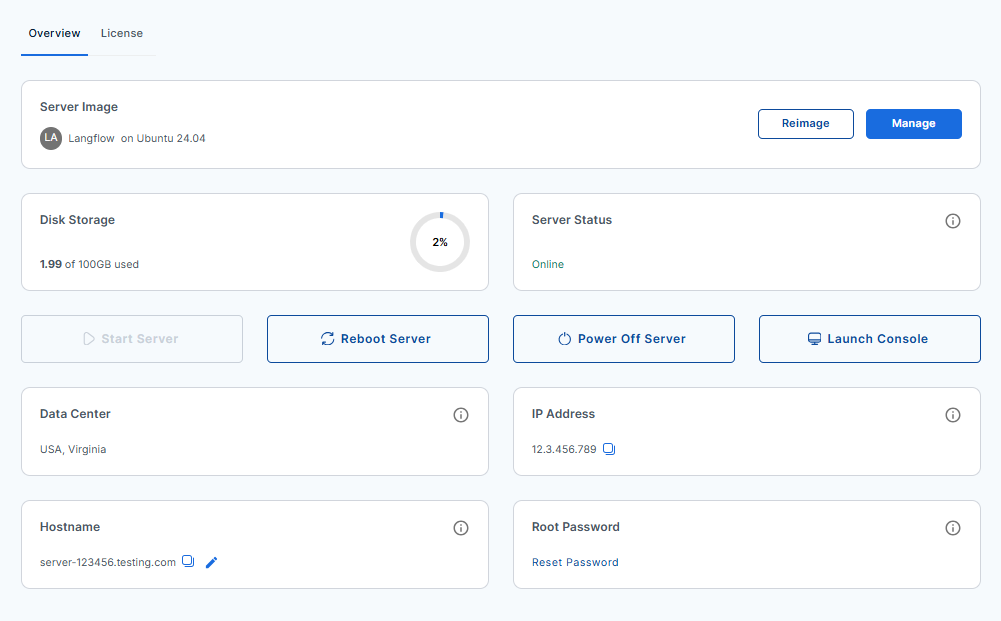1001x621 pixels.
Task: Open the Manage server image button
Action: coord(914,124)
